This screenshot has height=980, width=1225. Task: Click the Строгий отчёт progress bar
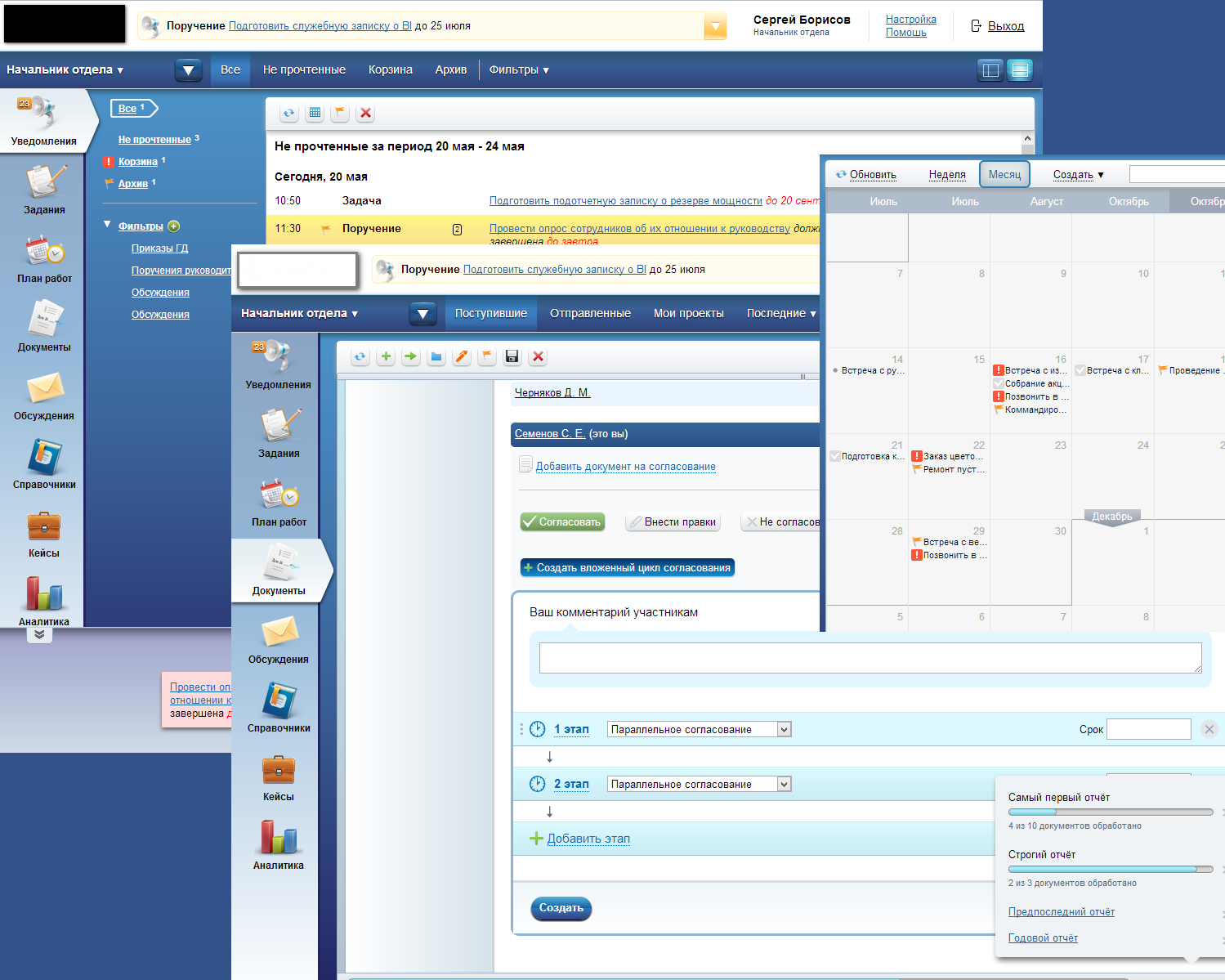click(1111, 870)
